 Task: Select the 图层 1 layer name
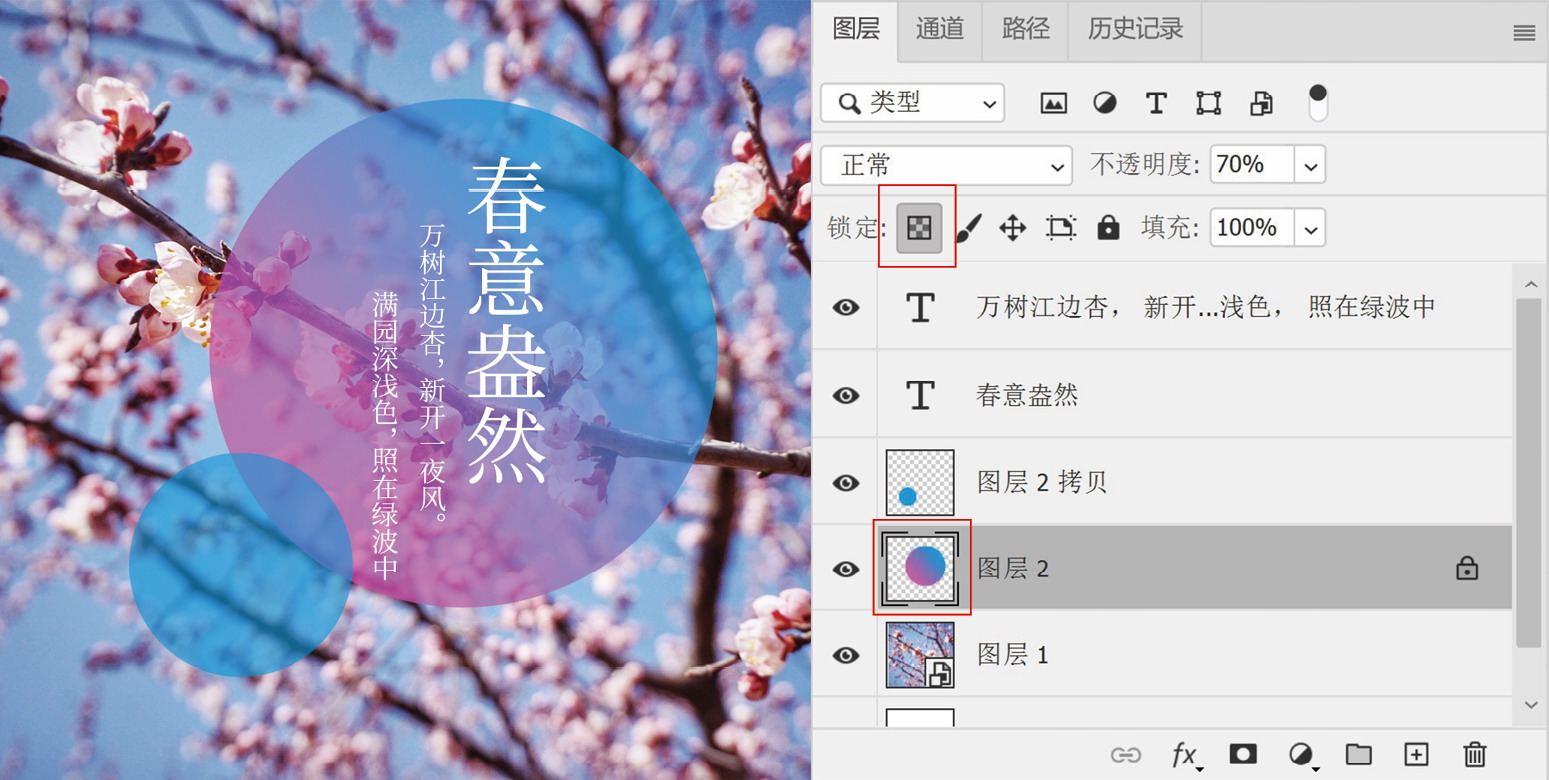(1012, 655)
